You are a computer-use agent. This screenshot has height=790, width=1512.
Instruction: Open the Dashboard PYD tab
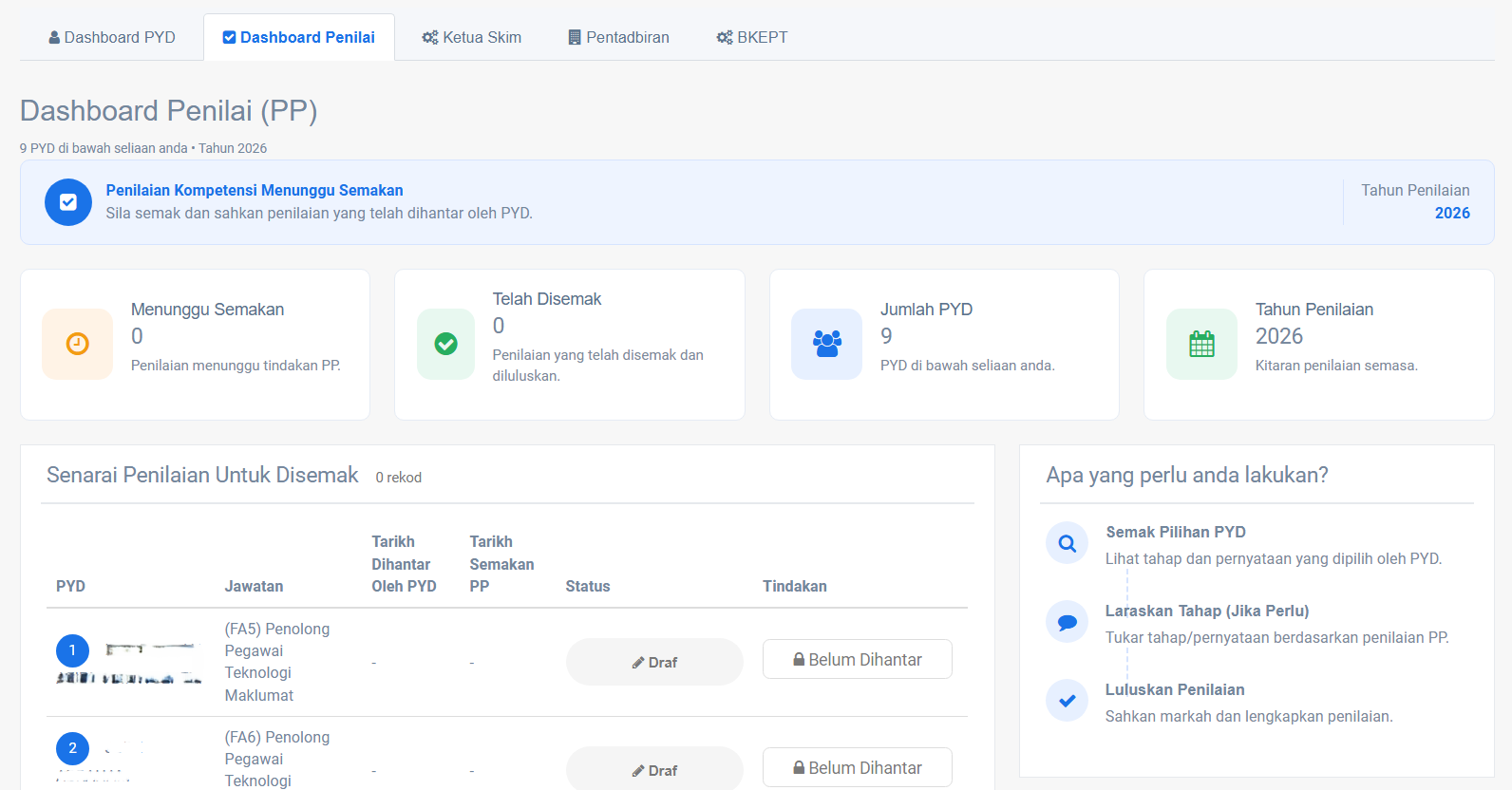tap(112, 37)
